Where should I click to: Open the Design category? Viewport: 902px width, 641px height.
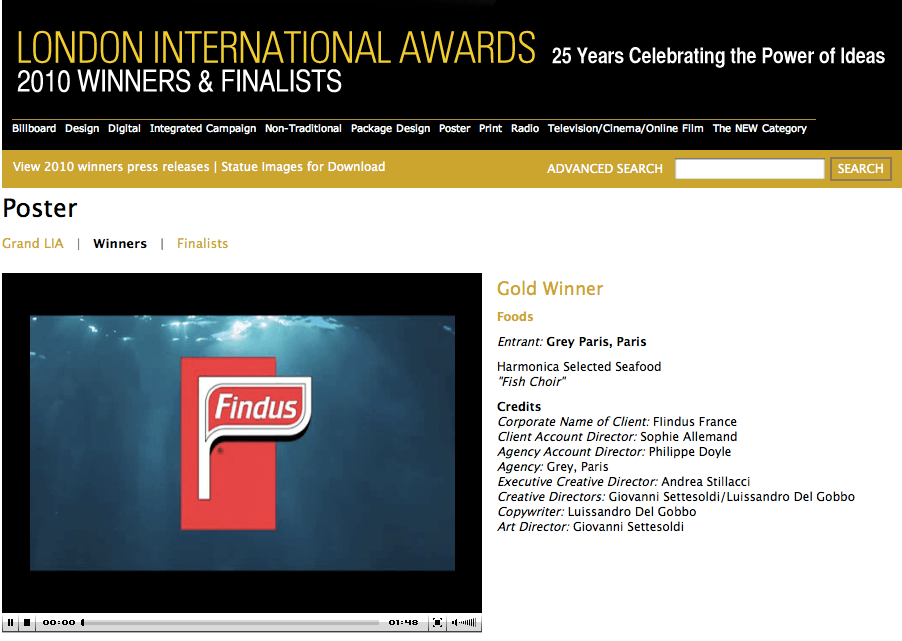(82, 128)
